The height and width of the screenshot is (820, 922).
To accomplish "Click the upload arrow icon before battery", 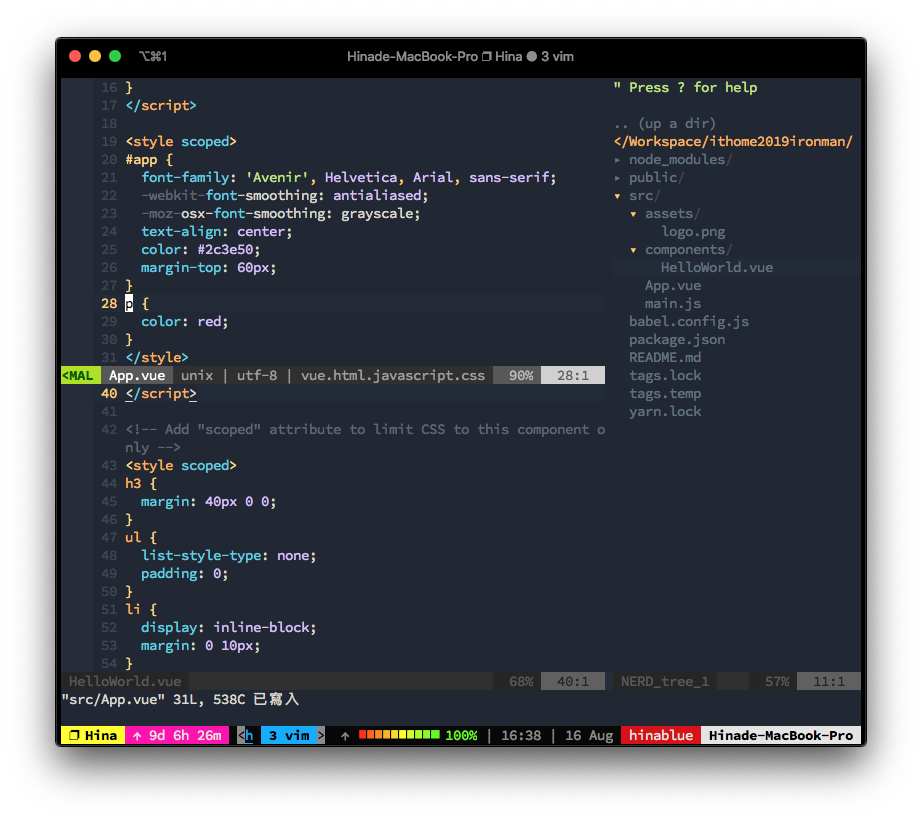I will point(345,735).
